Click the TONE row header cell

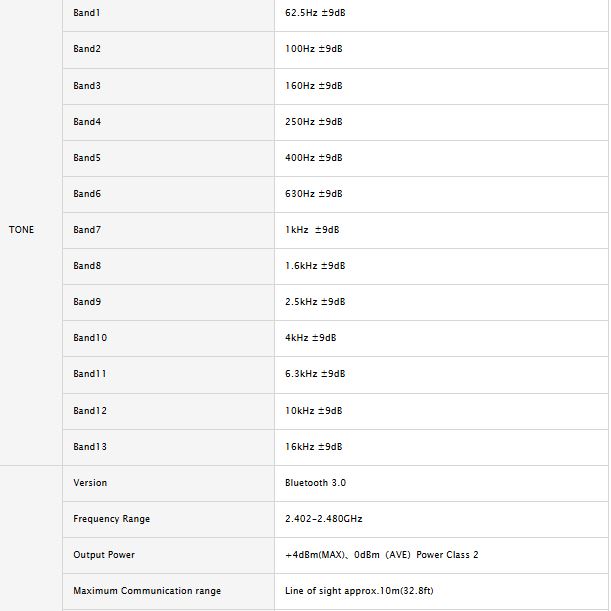click(22, 230)
